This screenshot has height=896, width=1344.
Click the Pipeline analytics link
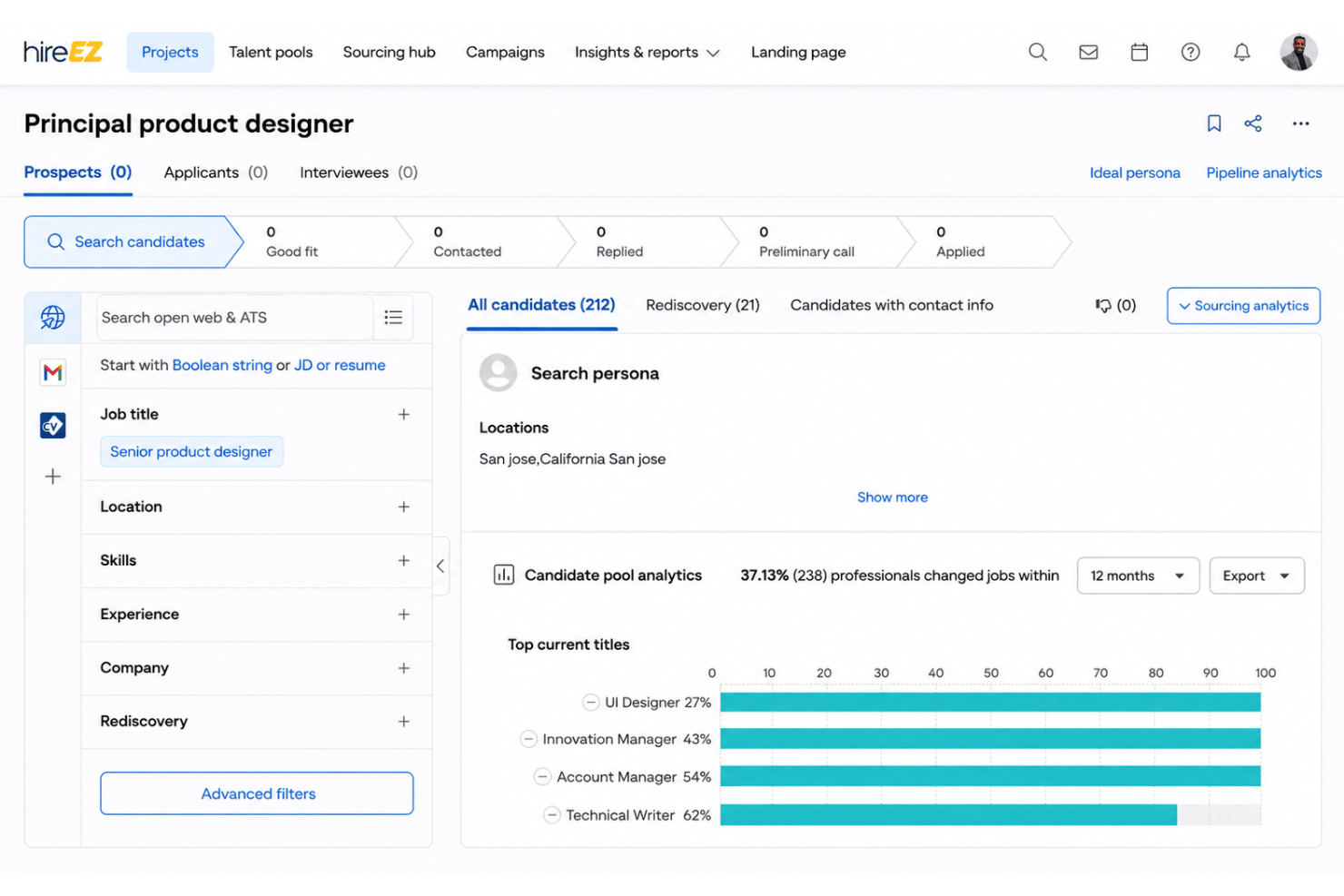[1264, 172]
